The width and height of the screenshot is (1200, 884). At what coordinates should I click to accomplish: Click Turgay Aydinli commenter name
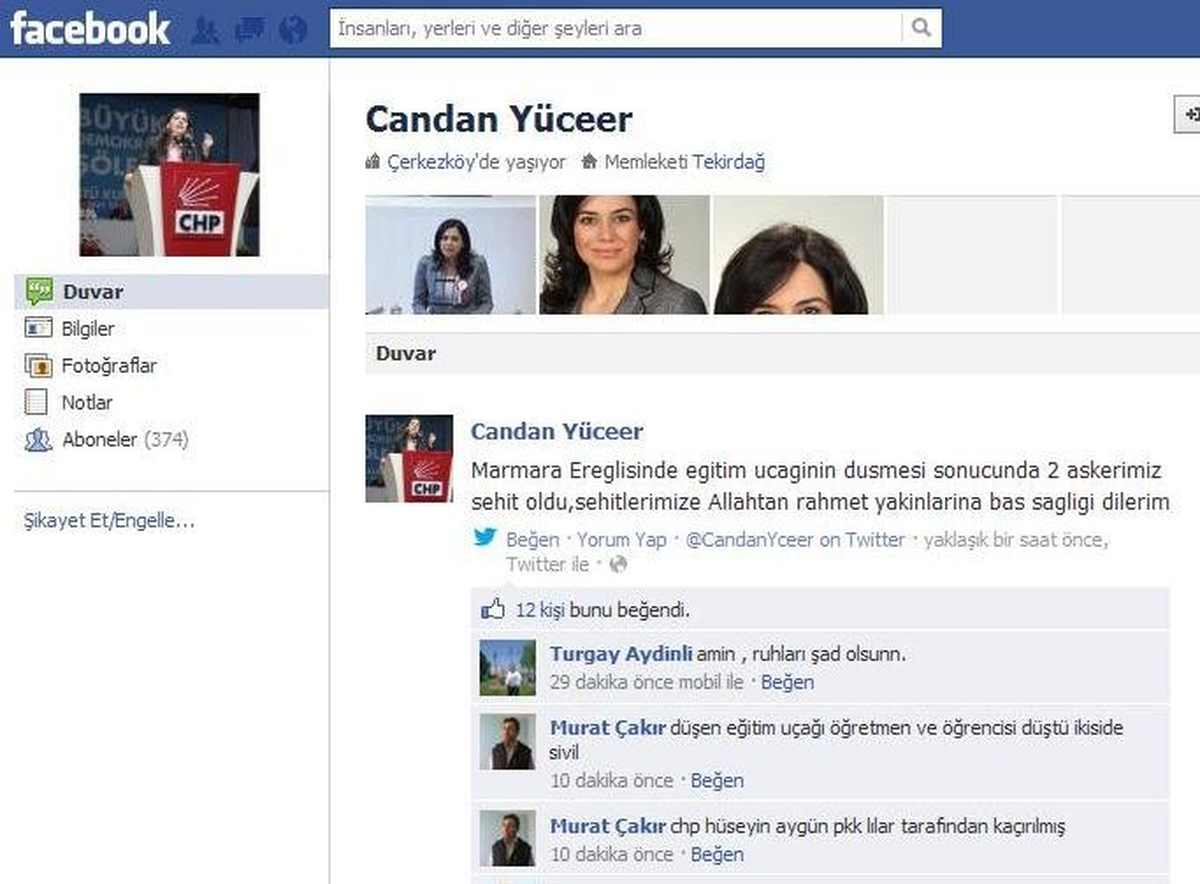pyautogui.click(x=621, y=655)
